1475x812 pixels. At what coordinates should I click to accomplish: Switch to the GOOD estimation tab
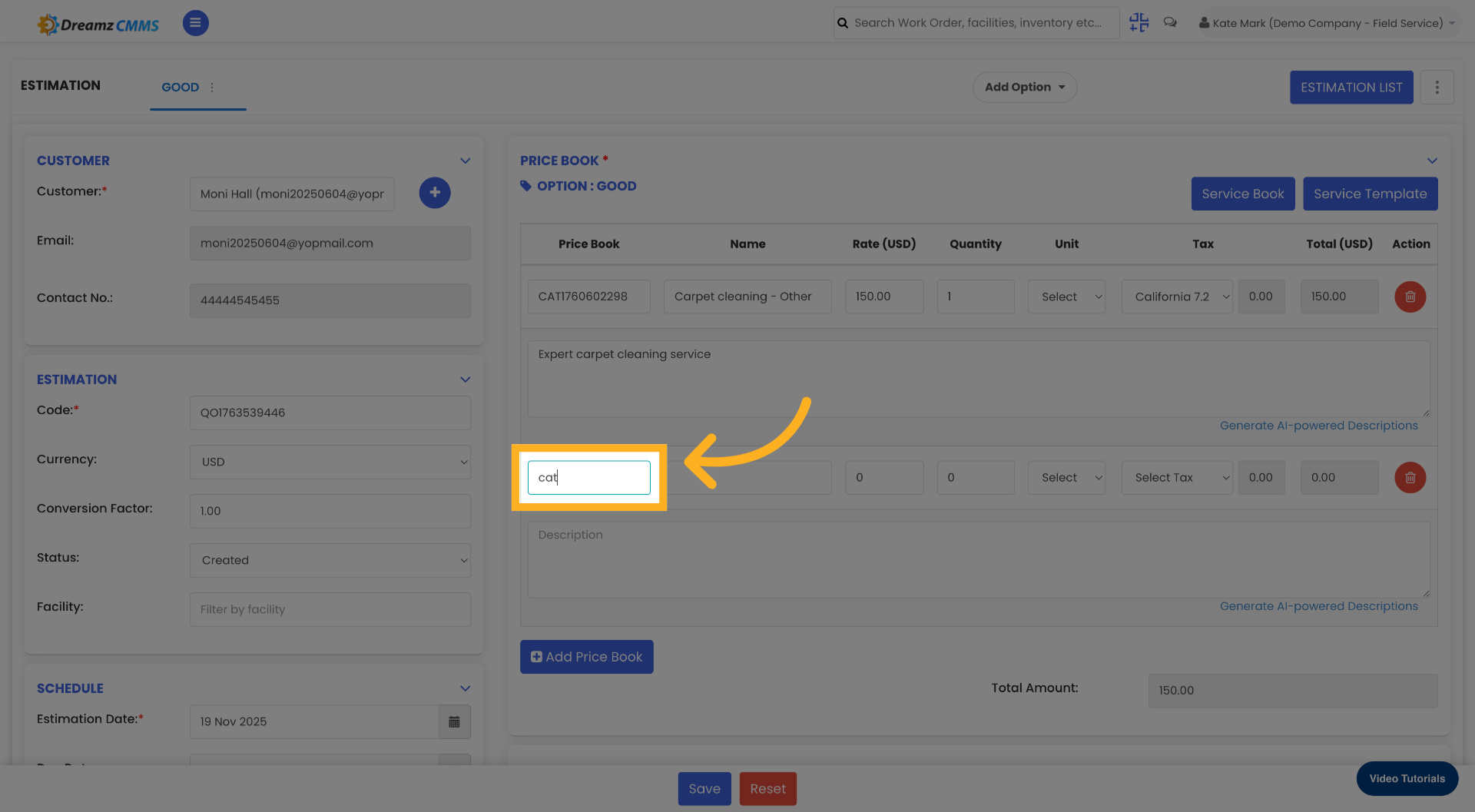(180, 87)
